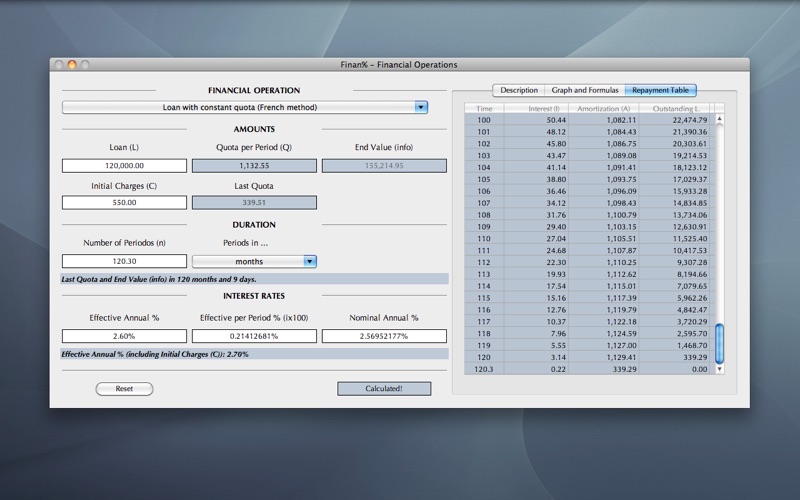Select table row with time 106
This screenshot has height=500, width=800.
point(589,191)
